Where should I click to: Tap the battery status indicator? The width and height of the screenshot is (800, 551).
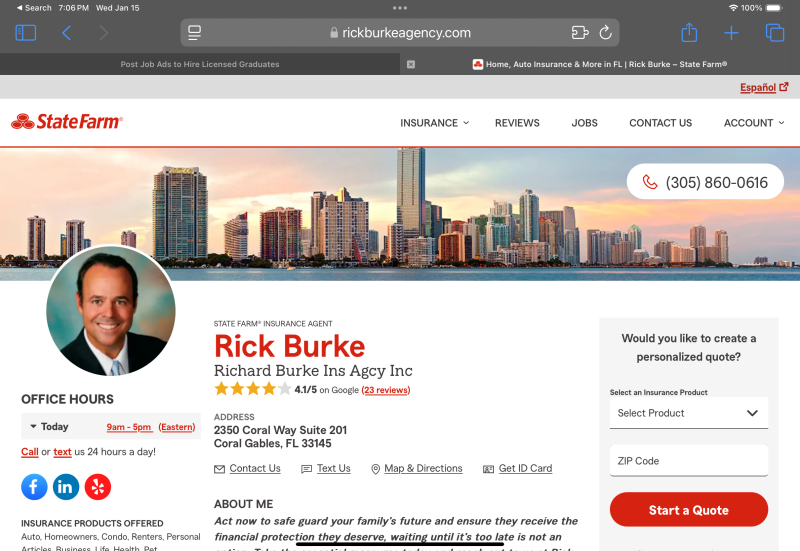[x=774, y=8]
